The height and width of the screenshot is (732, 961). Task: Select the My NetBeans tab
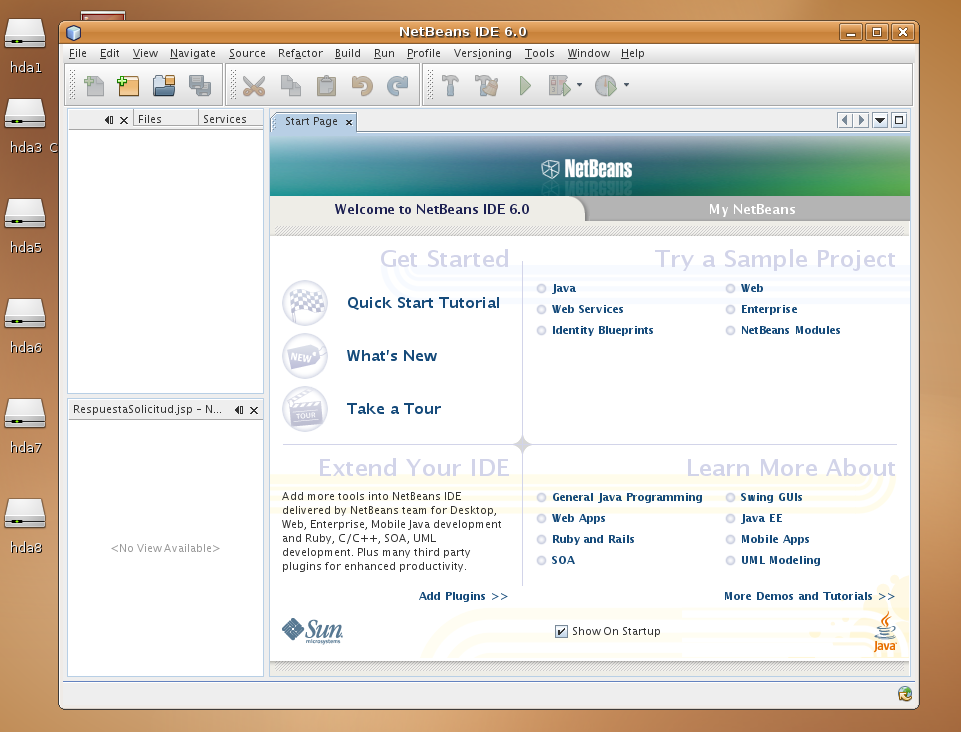click(752, 210)
